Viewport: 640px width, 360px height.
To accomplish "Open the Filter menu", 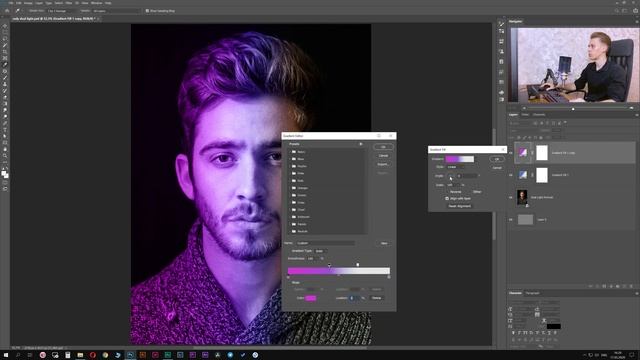I will (69, 3).
